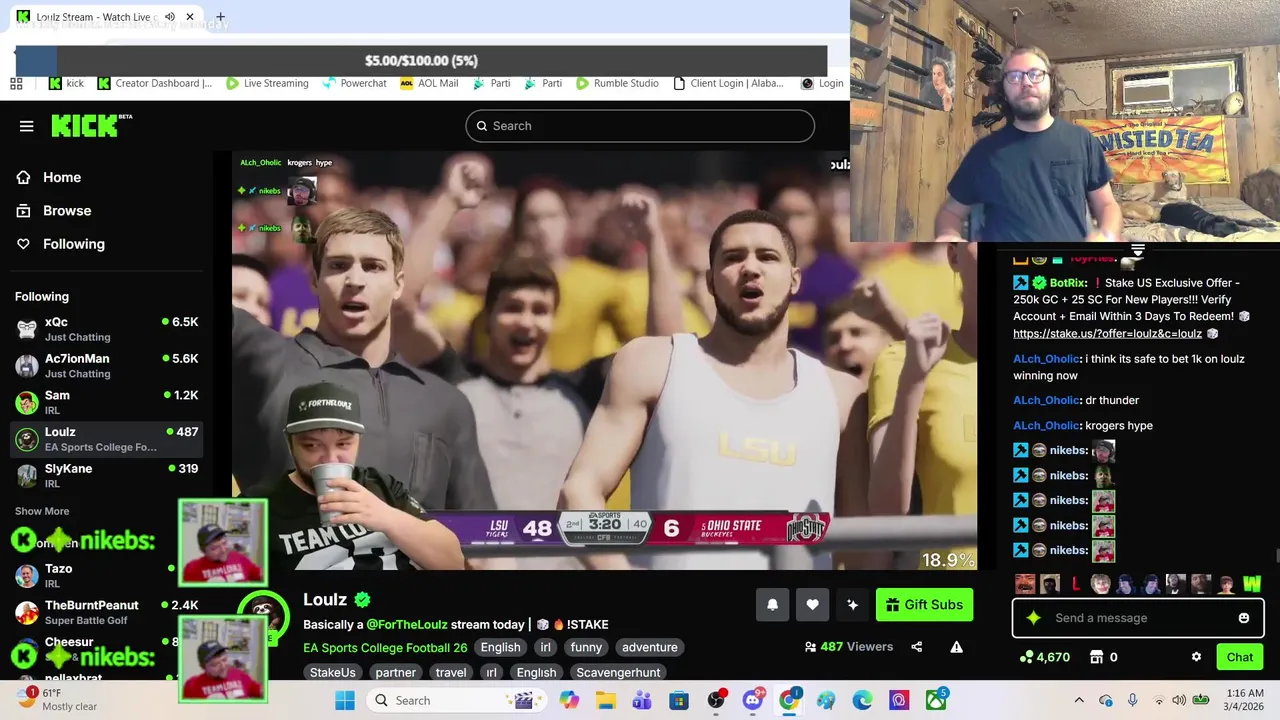Share the stream via share icon
This screenshot has width=1280, height=720.
click(x=916, y=647)
